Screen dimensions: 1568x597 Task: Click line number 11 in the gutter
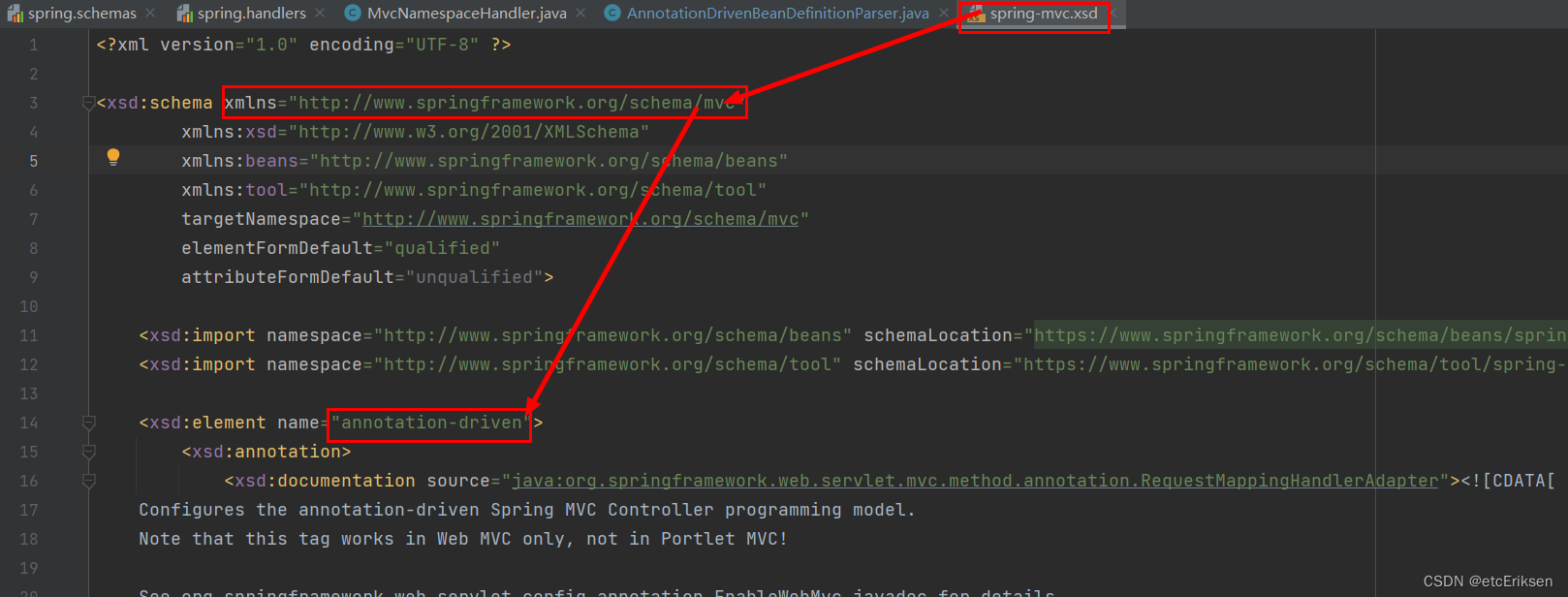tap(29, 336)
